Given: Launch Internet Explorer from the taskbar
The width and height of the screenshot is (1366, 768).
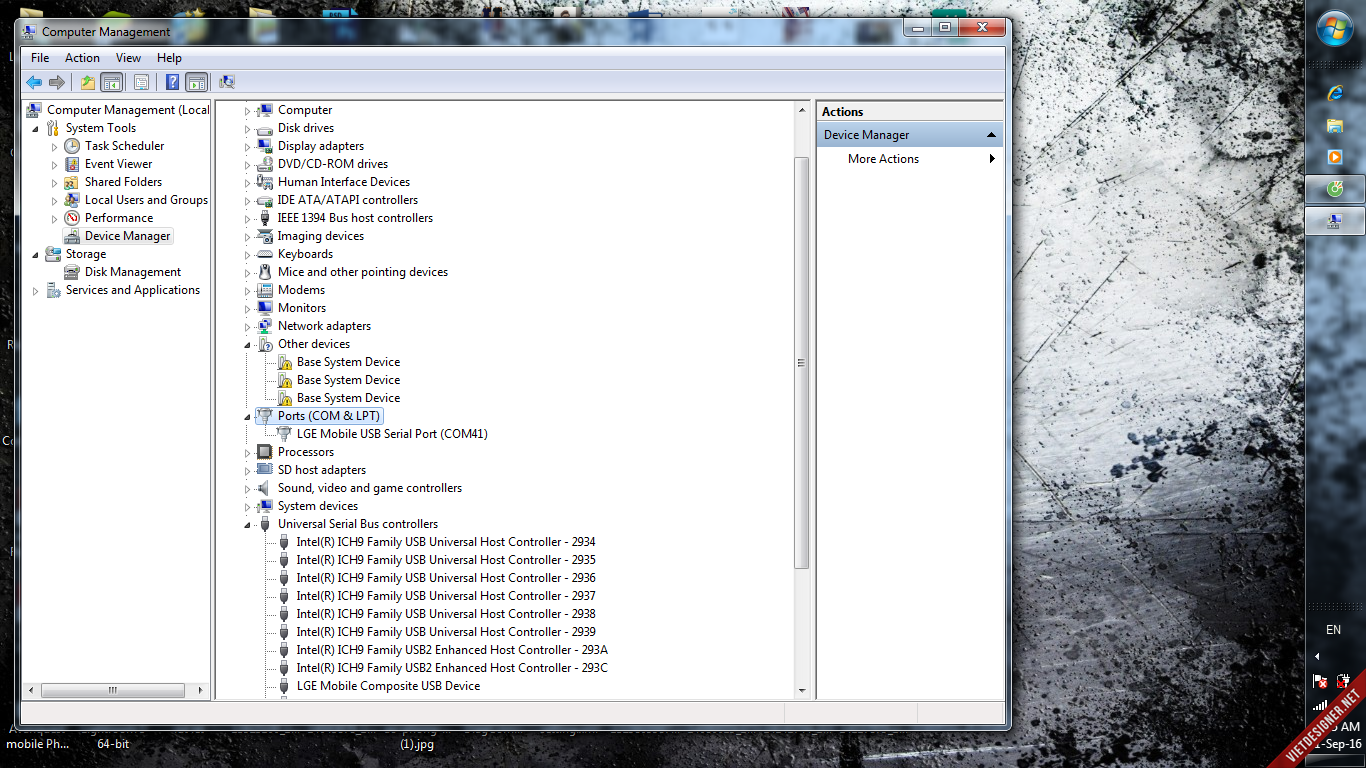Looking at the screenshot, I should 1335,93.
